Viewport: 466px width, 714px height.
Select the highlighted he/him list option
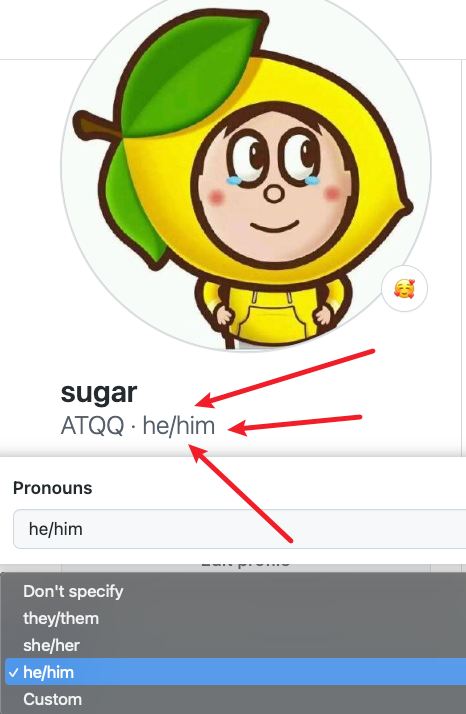(x=236, y=672)
